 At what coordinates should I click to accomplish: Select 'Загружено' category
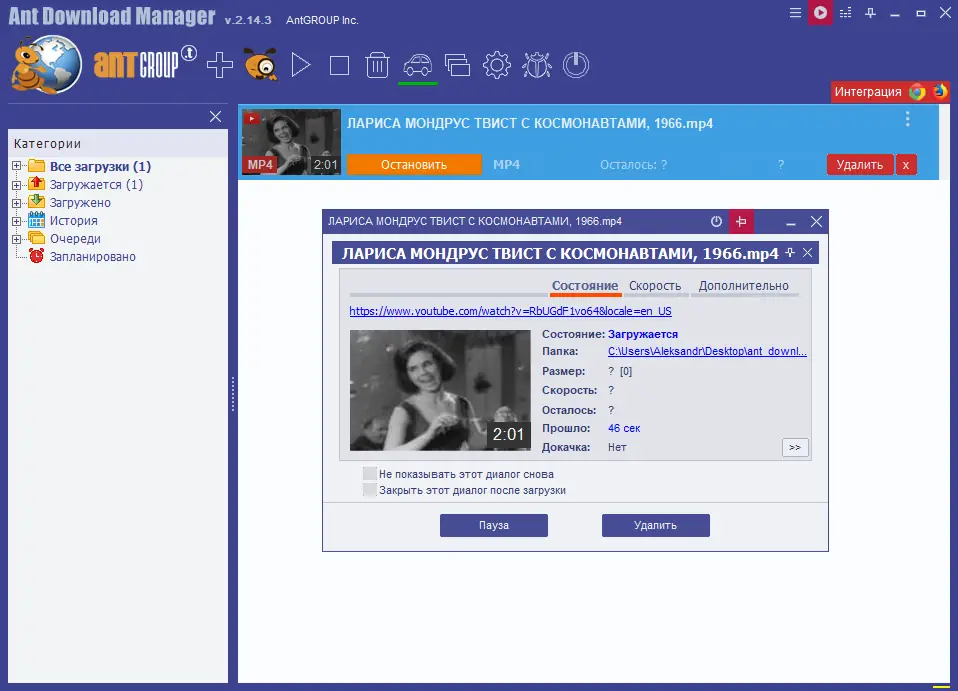80,202
